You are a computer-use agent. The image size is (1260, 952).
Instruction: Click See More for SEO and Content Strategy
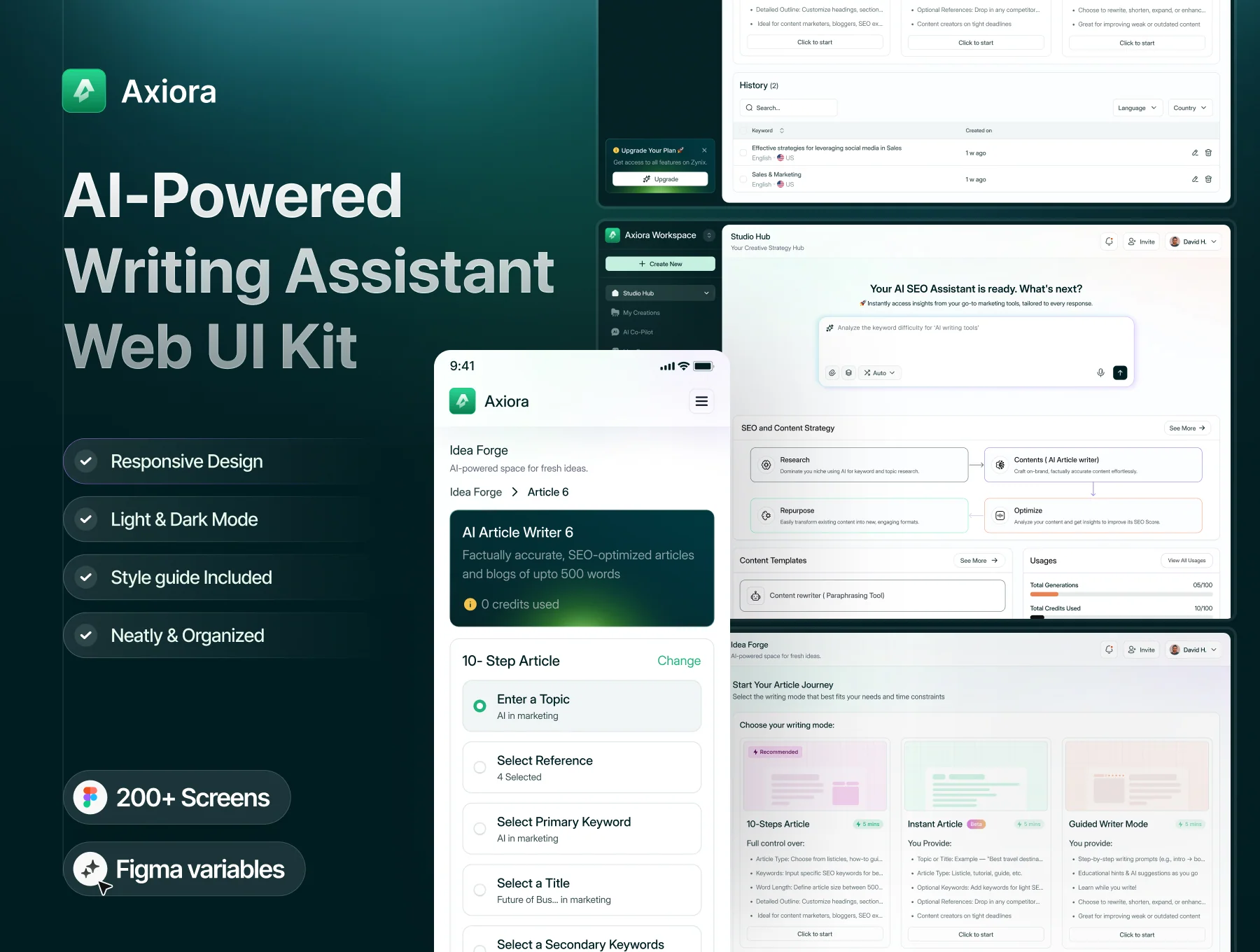pos(1187,428)
